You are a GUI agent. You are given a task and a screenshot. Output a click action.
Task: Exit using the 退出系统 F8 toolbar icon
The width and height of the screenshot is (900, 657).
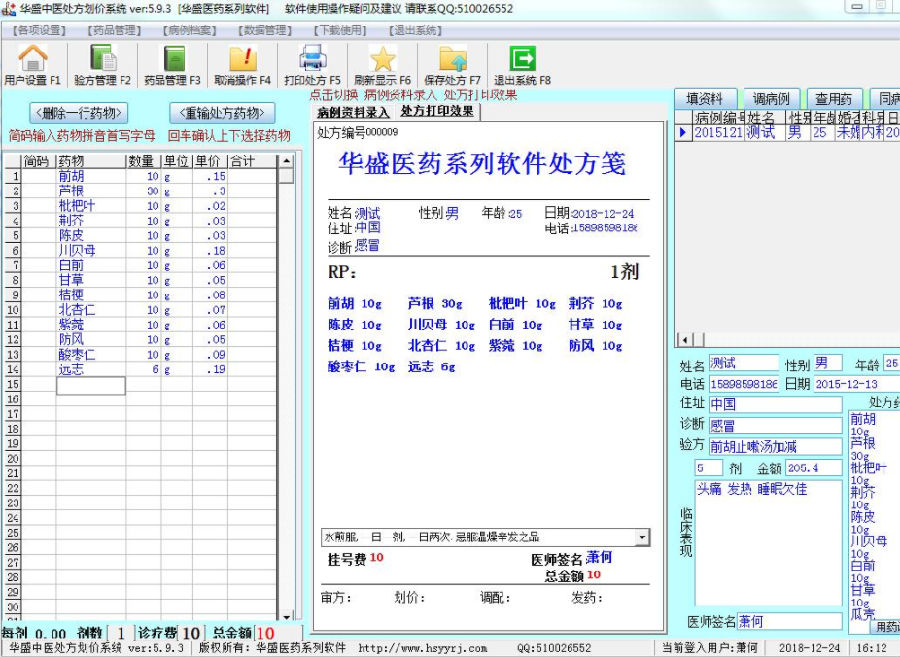(x=522, y=64)
